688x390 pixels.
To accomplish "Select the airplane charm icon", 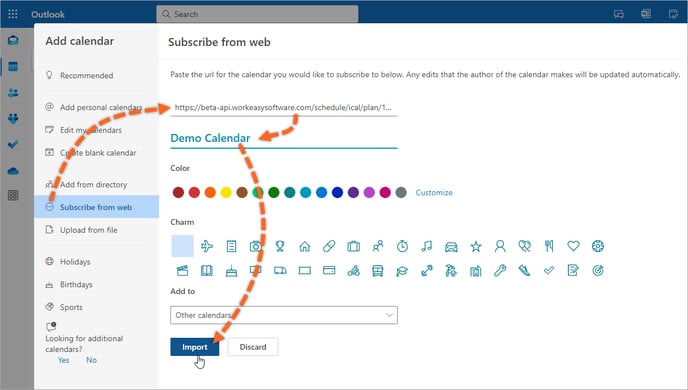I will coord(207,246).
